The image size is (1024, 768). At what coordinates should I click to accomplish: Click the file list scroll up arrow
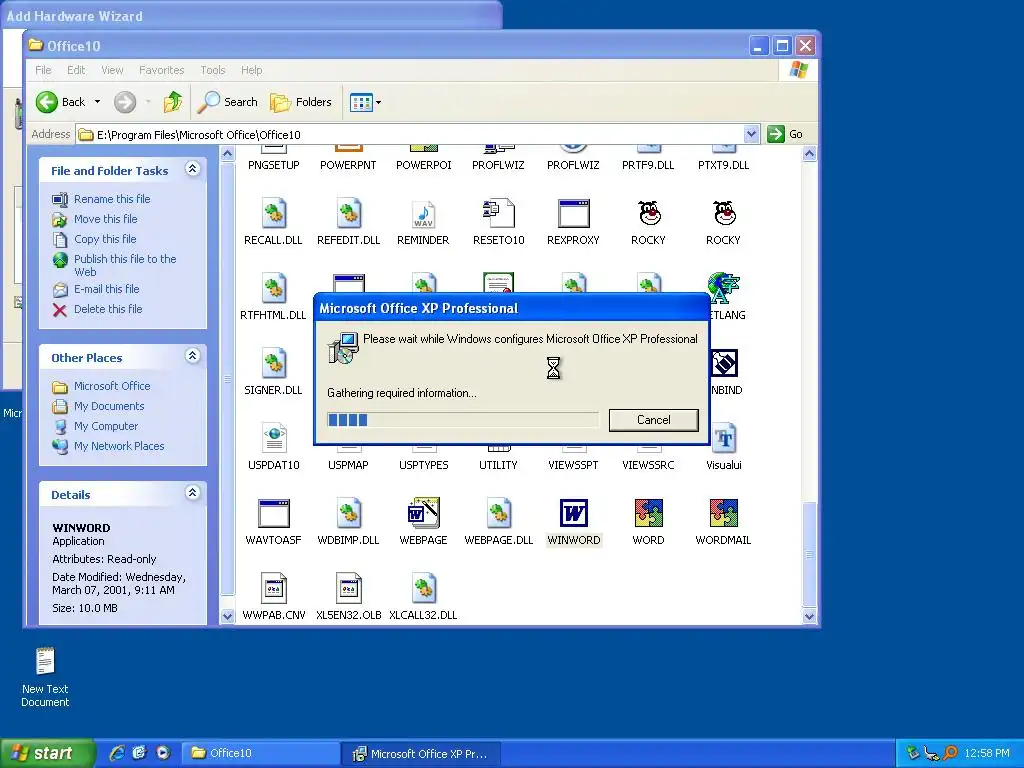[x=809, y=154]
